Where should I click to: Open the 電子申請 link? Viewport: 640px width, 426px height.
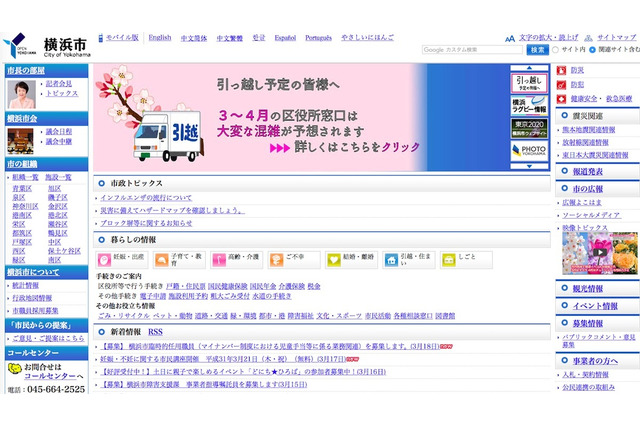click(x=153, y=296)
